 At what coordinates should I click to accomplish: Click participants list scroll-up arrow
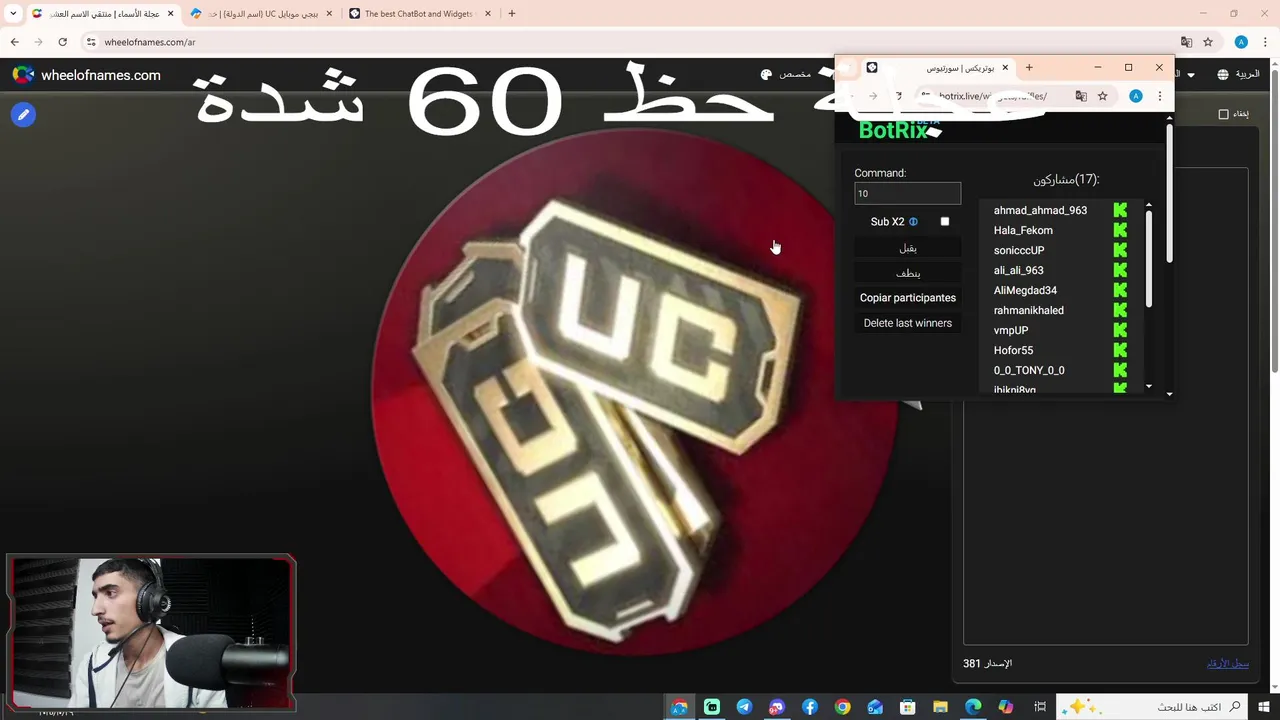[1149, 205]
